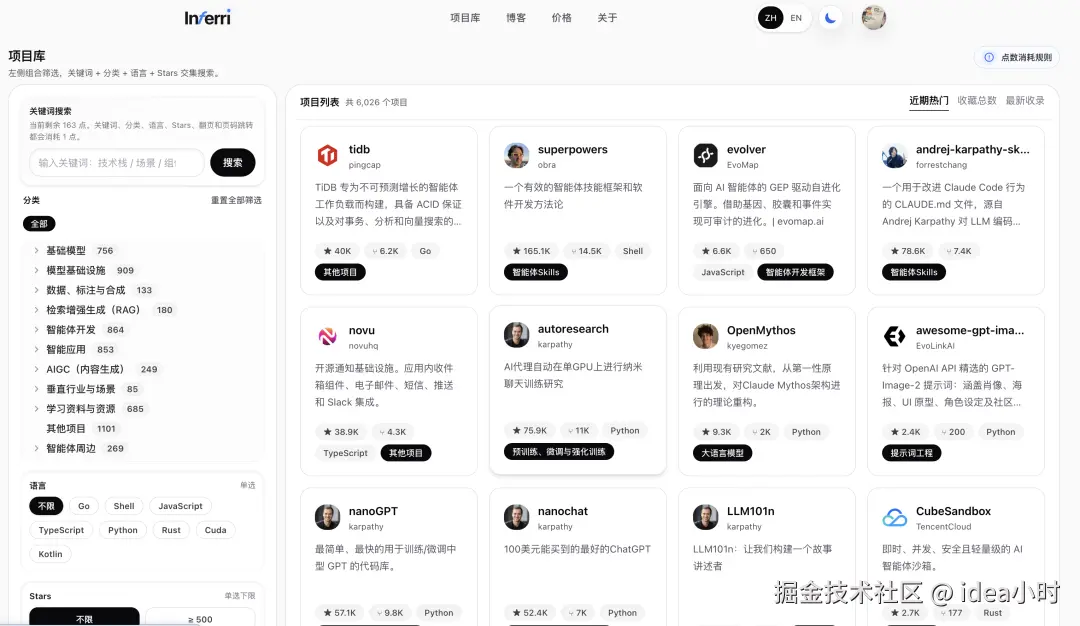Select the novu project logo
The width and height of the screenshot is (1080, 626).
tap(328, 335)
